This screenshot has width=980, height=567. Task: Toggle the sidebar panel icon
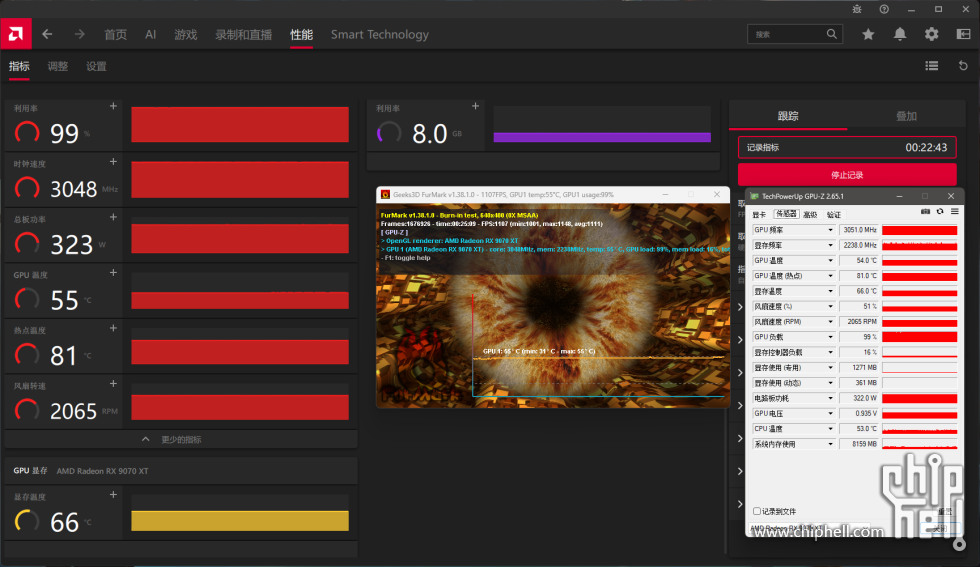click(x=963, y=34)
